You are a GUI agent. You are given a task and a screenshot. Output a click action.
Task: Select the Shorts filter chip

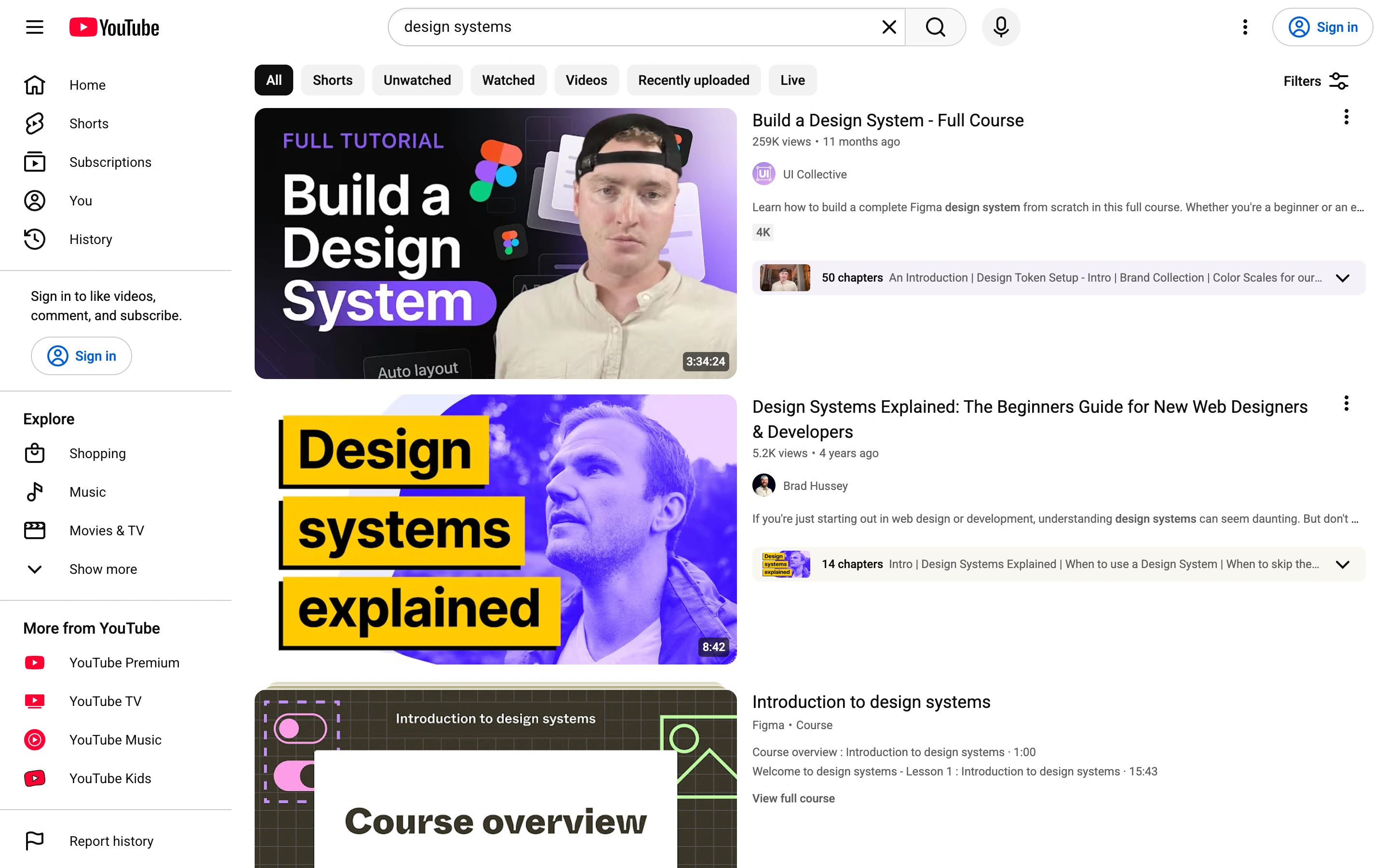click(x=332, y=81)
